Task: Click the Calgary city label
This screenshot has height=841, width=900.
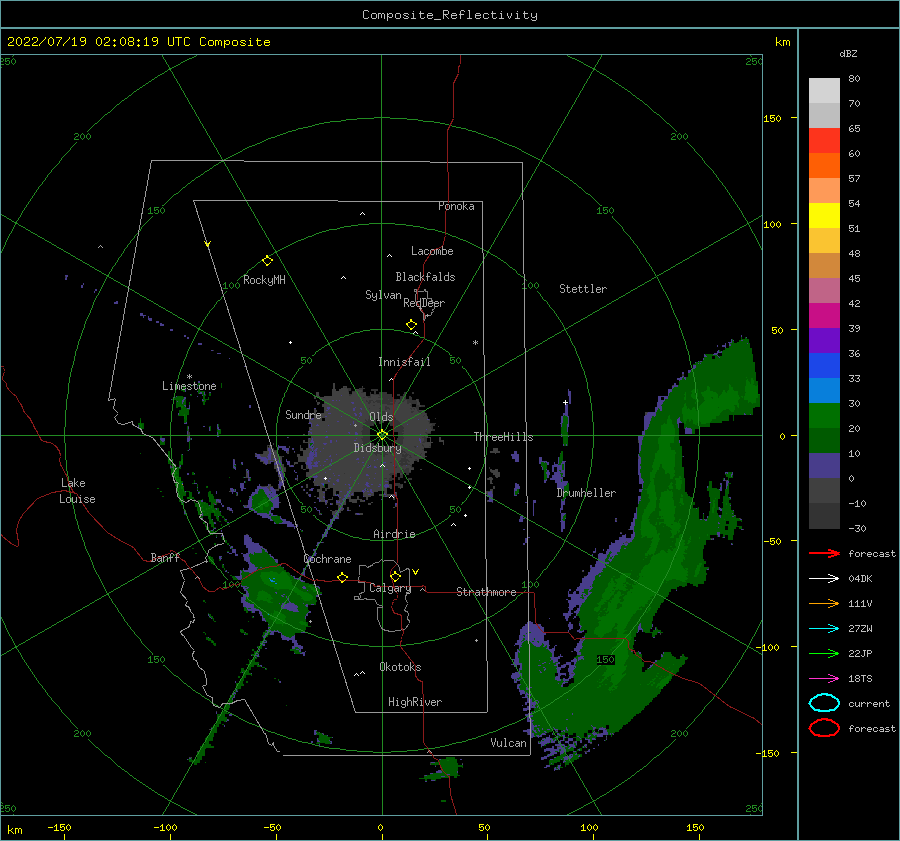Action: (x=390, y=588)
